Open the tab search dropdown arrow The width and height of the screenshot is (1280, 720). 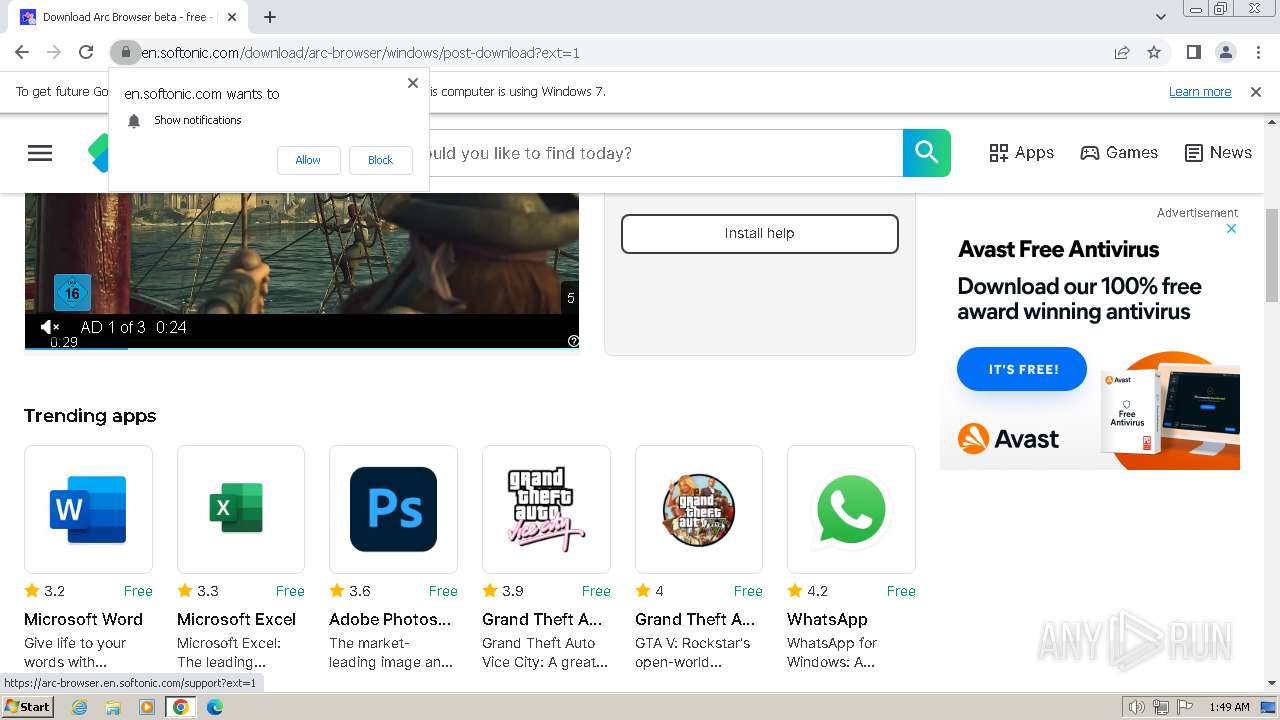tap(1160, 17)
